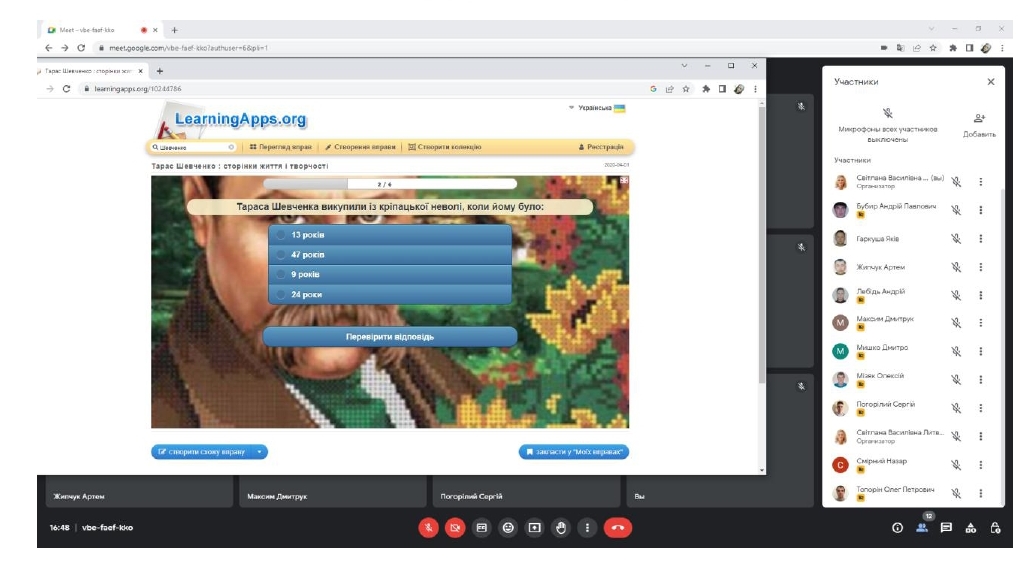Go back in the Meet browser window
The image size is (1018, 573).
pyautogui.click(x=49, y=48)
